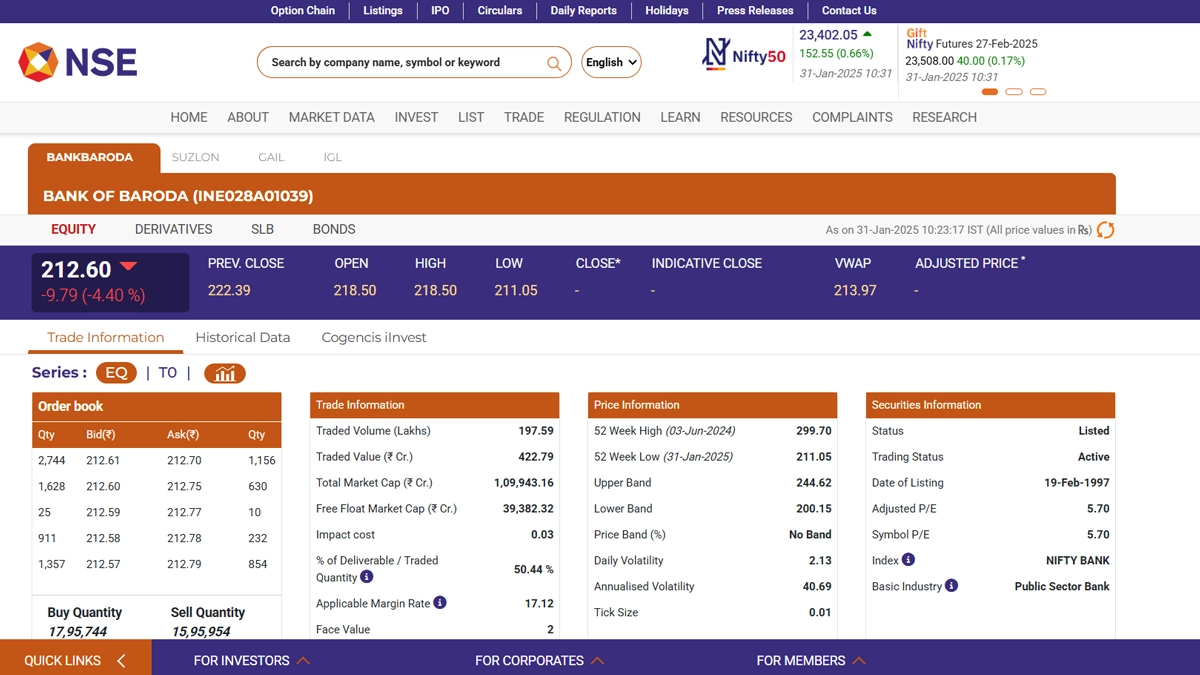Viewport: 1200px width, 675px height.
Task: Open the chart icon in Series row
Action: pyautogui.click(x=225, y=373)
